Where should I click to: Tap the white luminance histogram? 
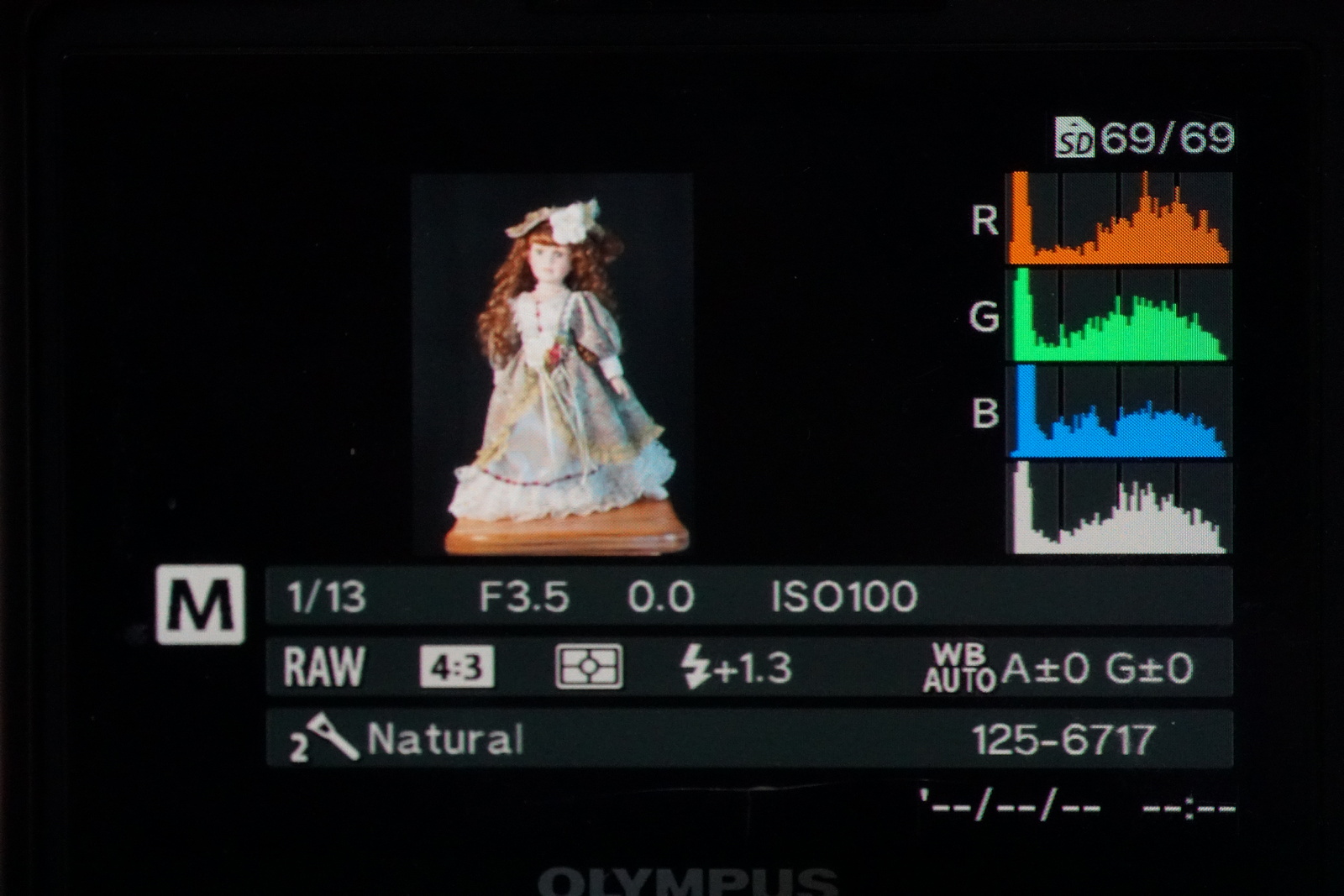tap(1119, 508)
